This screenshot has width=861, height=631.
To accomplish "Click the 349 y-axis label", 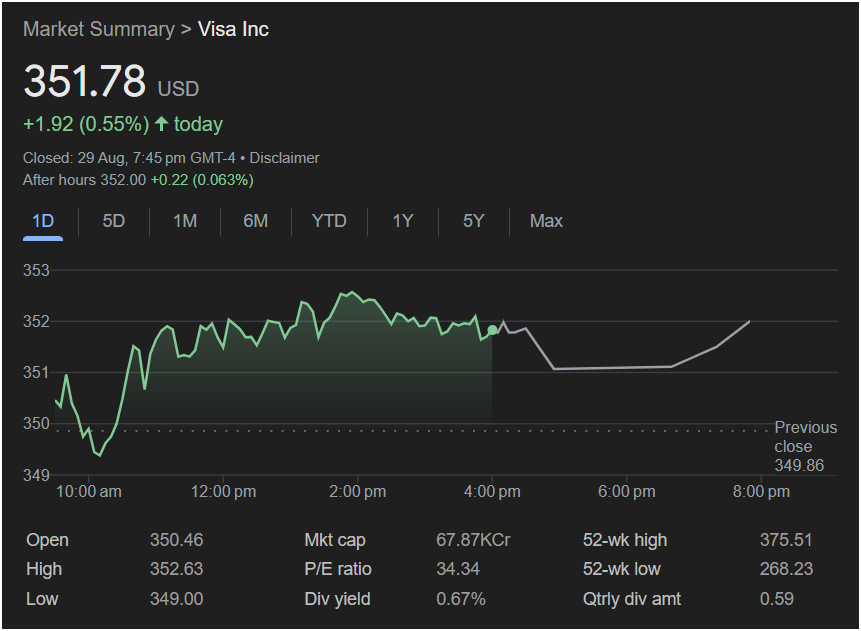I will [x=36, y=475].
